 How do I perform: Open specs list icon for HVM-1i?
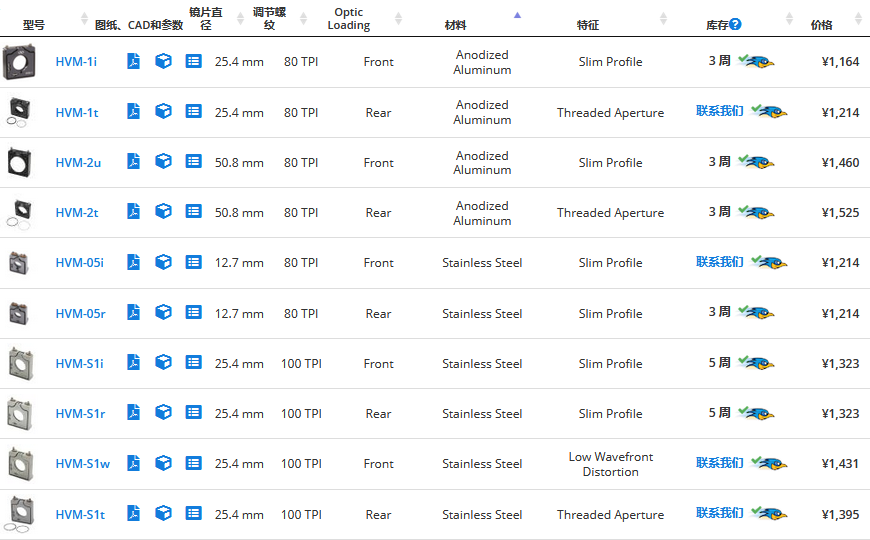(x=193, y=61)
